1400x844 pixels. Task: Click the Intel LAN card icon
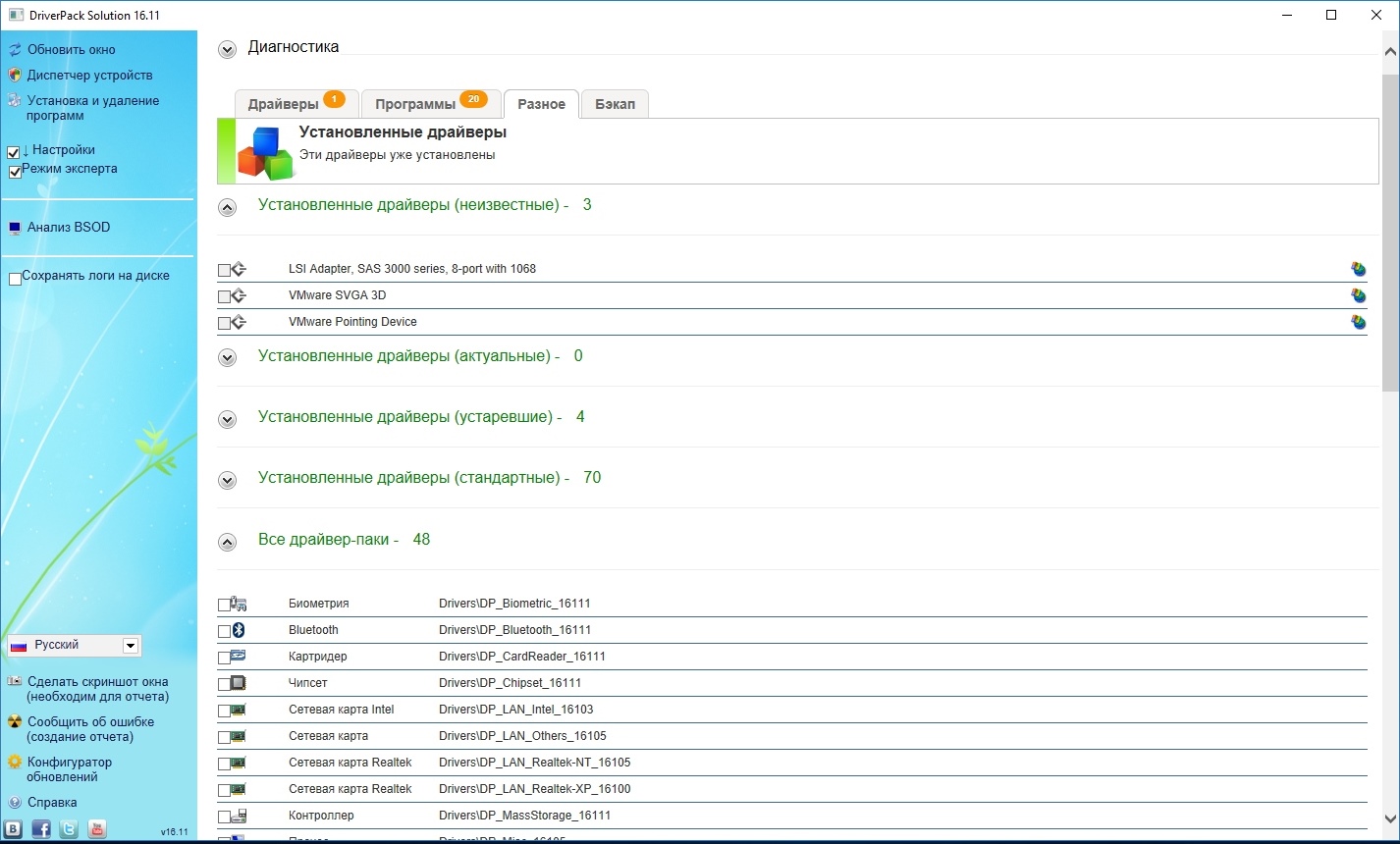[239, 710]
